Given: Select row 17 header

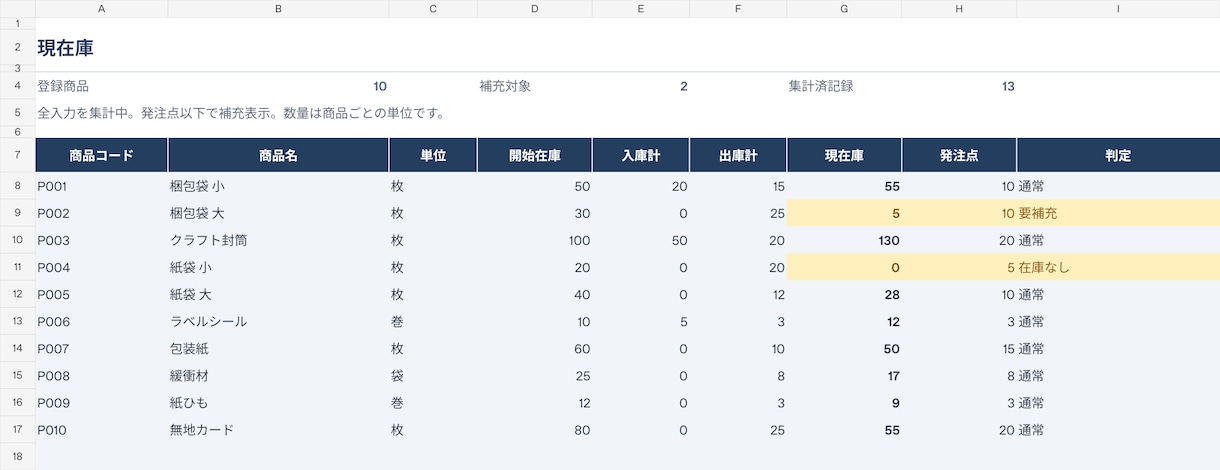Looking at the screenshot, I should coord(17,429).
